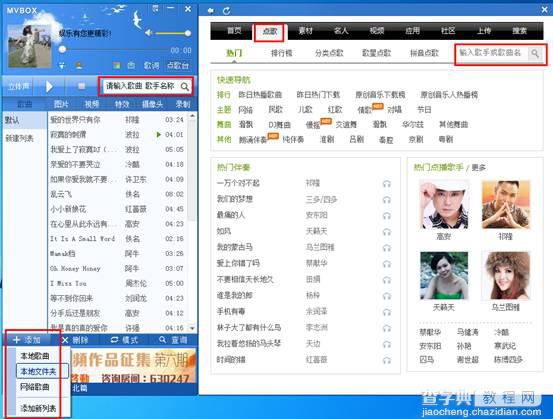Select the 默认 default playlist
The width and height of the screenshot is (553, 419).
tap(24, 120)
